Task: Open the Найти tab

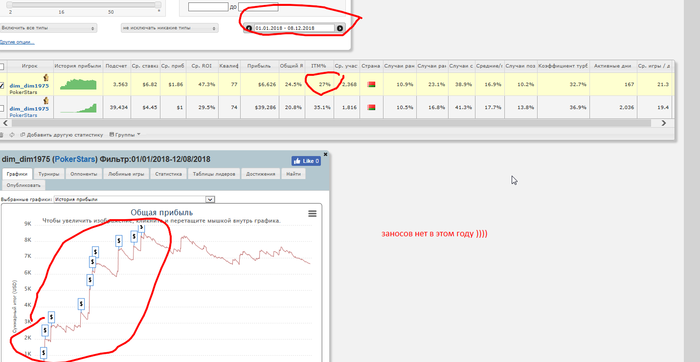Action: (294, 174)
